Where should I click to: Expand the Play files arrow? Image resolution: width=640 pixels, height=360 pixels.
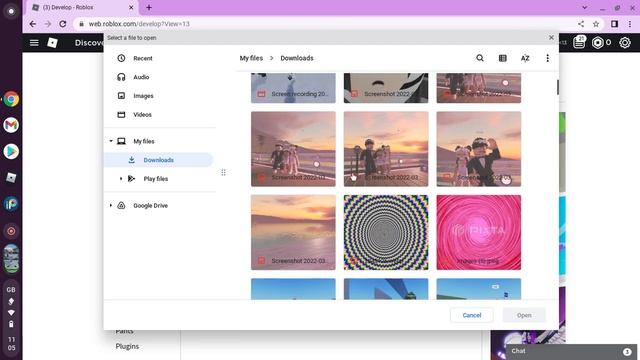(121, 179)
